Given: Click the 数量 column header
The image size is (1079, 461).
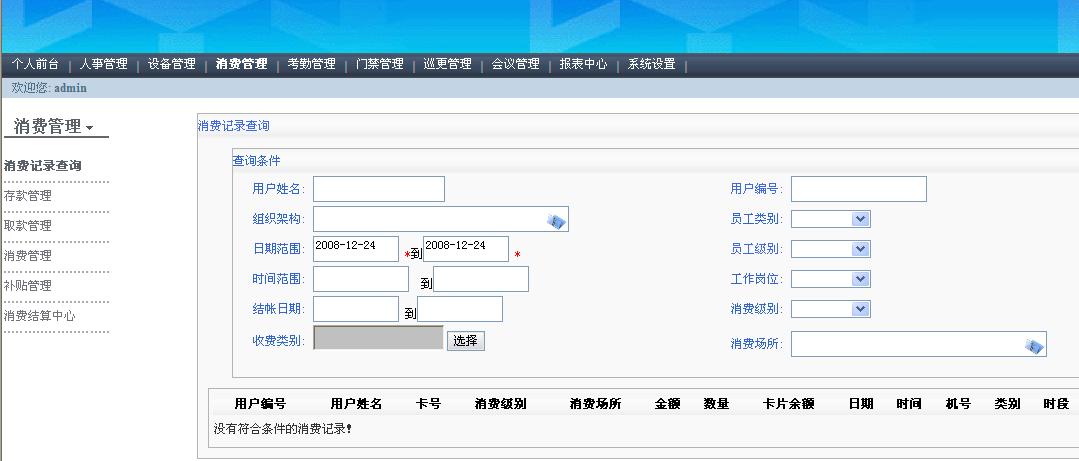Looking at the screenshot, I should point(716,404).
